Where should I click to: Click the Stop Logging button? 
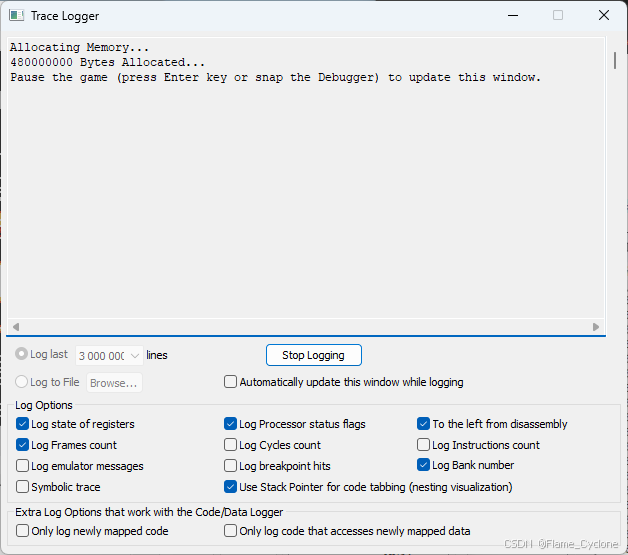pos(314,355)
